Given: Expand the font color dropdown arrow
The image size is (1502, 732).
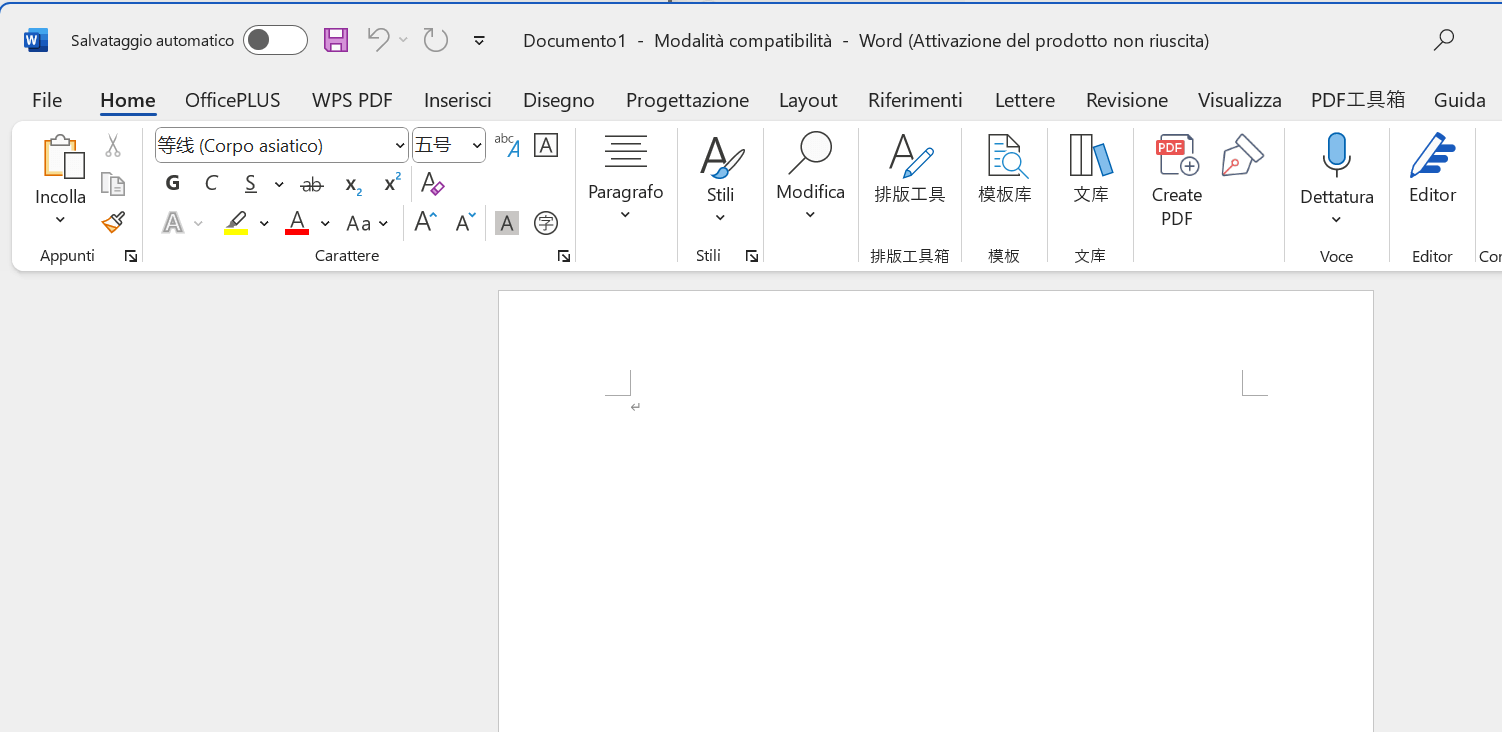Looking at the screenshot, I should pos(325,222).
